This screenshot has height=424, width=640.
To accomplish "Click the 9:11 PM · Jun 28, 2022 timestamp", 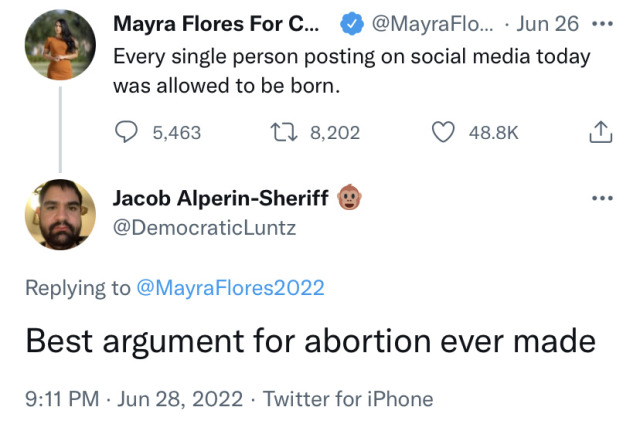I will pyautogui.click(x=133, y=399).
